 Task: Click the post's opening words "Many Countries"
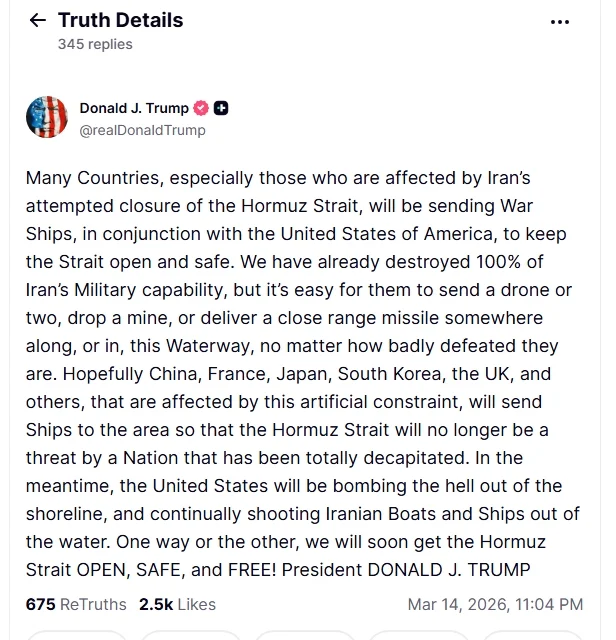86,178
